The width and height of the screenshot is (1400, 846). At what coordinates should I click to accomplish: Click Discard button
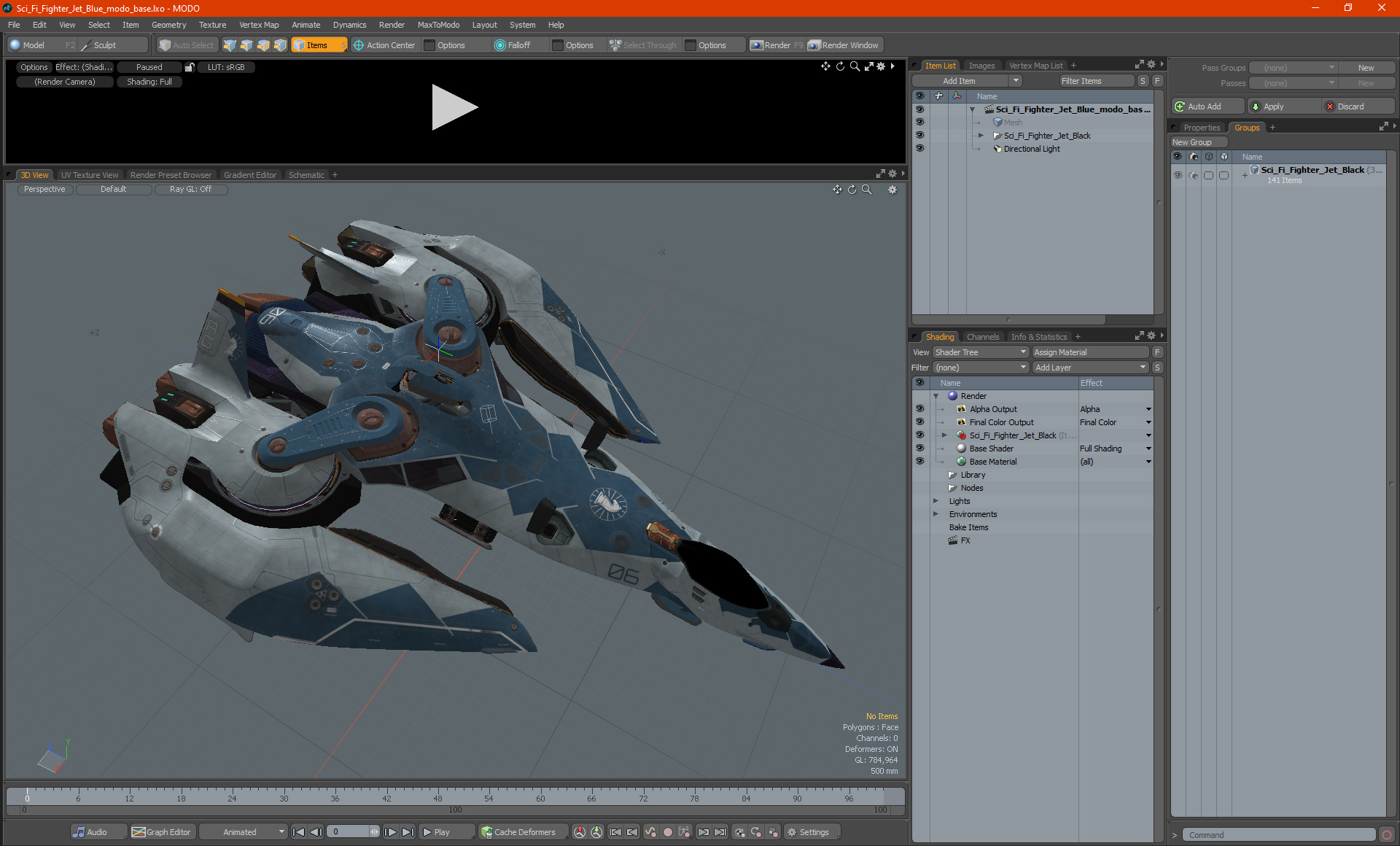pyautogui.click(x=1358, y=106)
